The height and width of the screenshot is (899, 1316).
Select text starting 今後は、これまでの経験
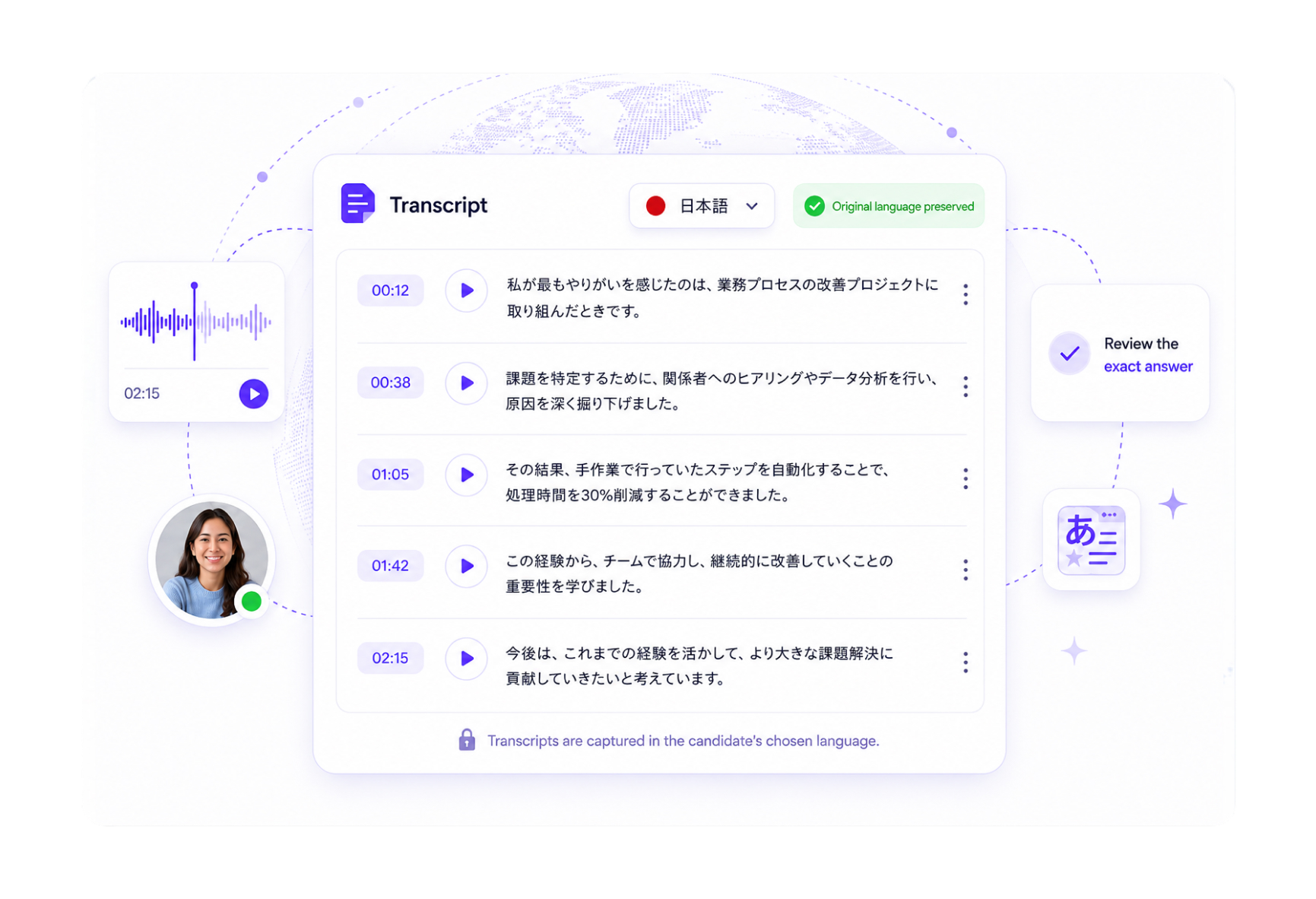[x=699, y=666]
